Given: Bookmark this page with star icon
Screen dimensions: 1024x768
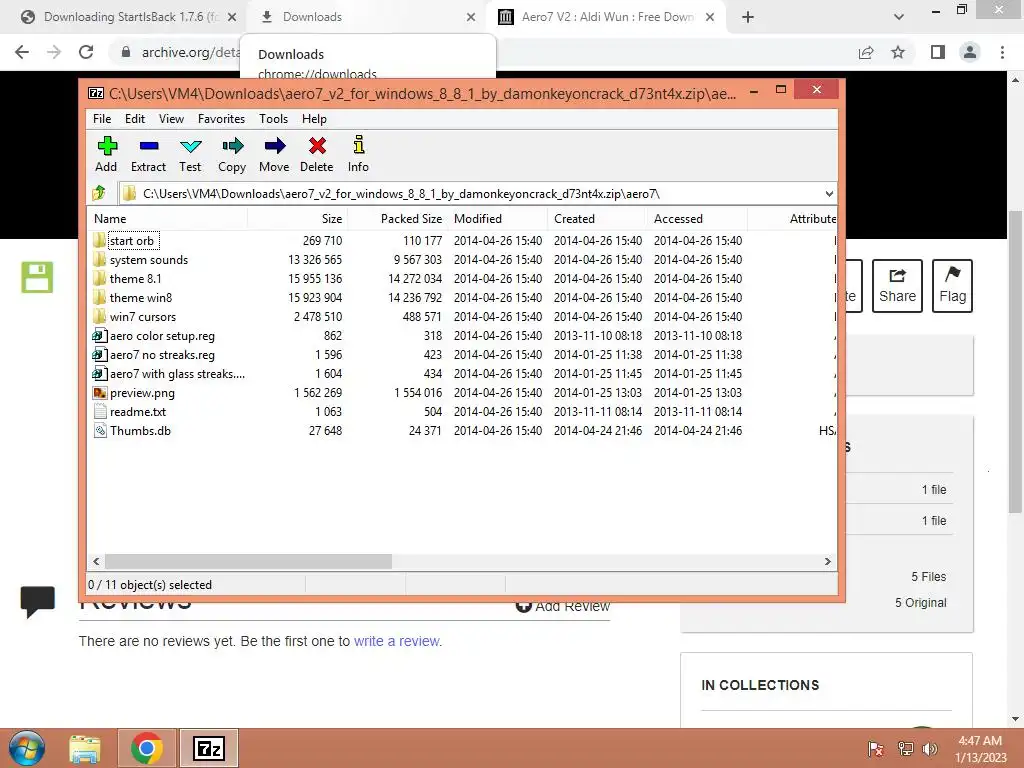Looking at the screenshot, I should [x=898, y=52].
